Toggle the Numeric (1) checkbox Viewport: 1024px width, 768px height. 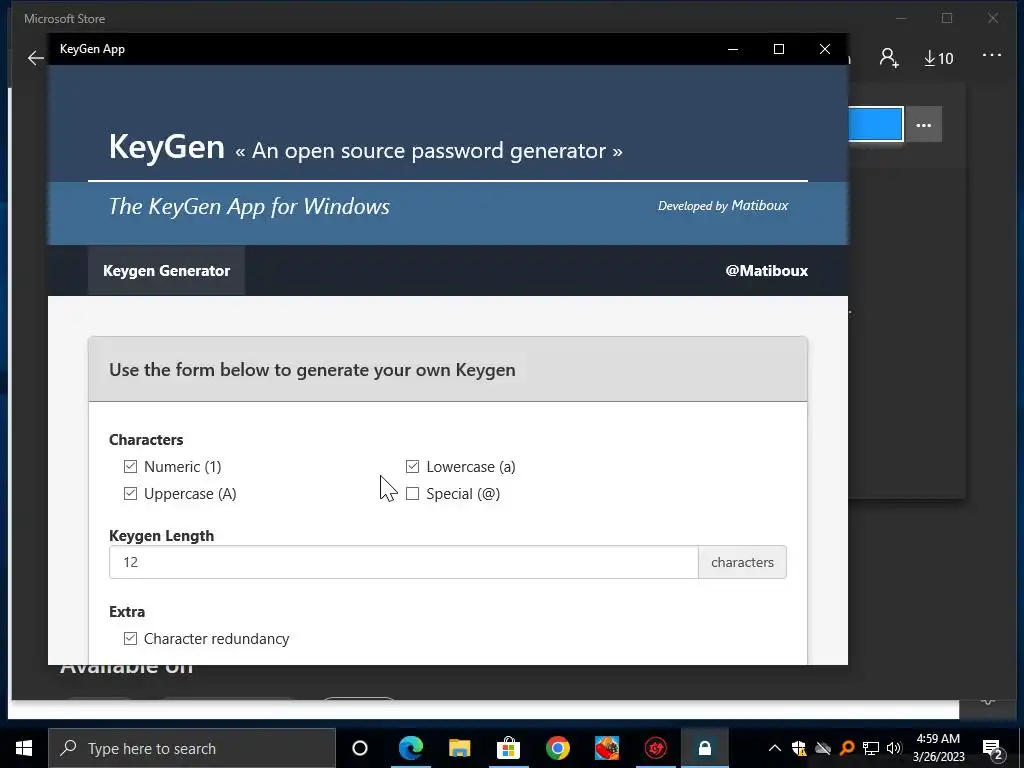131,466
